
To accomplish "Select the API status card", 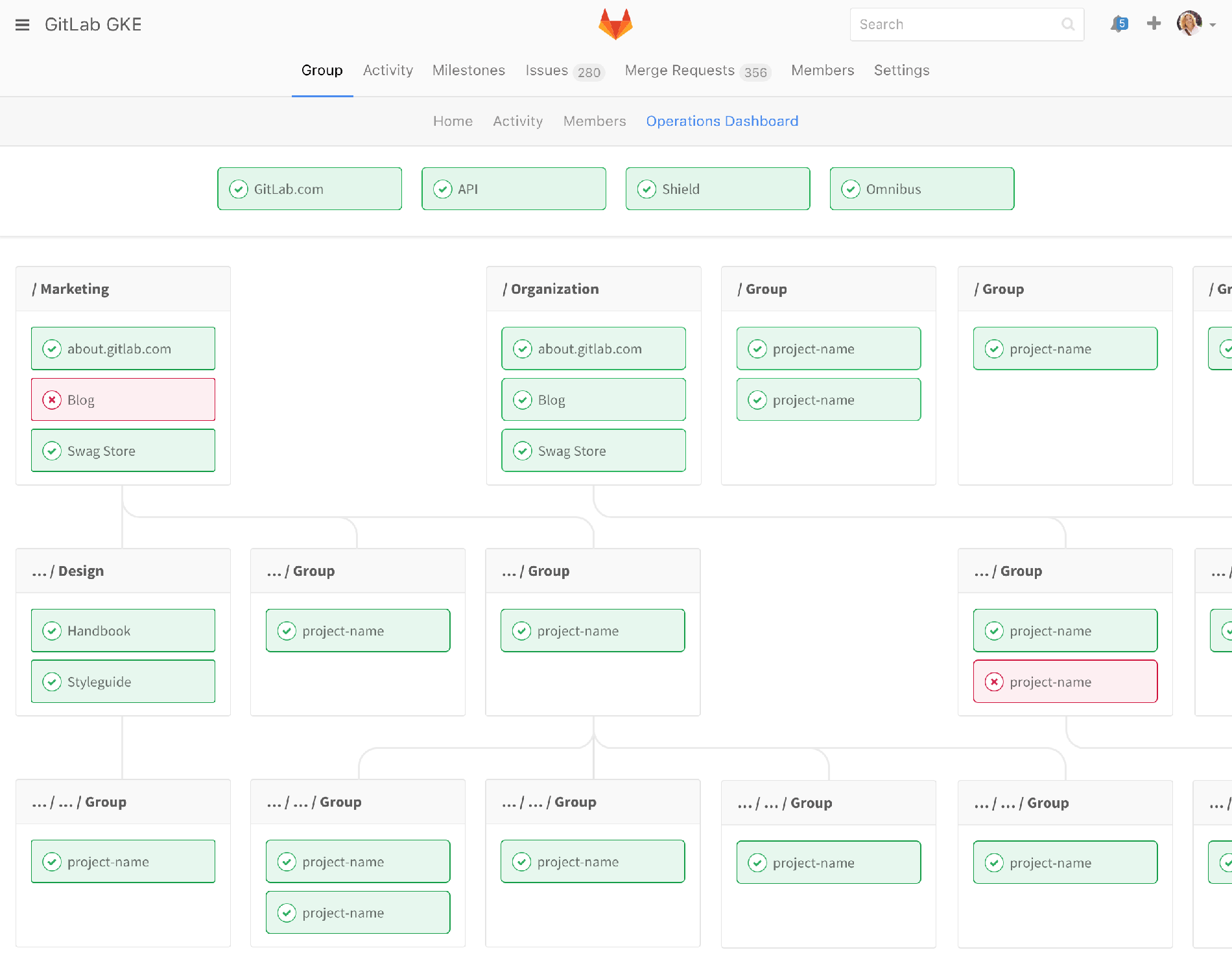I will pyautogui.click(x=514, y=189).
